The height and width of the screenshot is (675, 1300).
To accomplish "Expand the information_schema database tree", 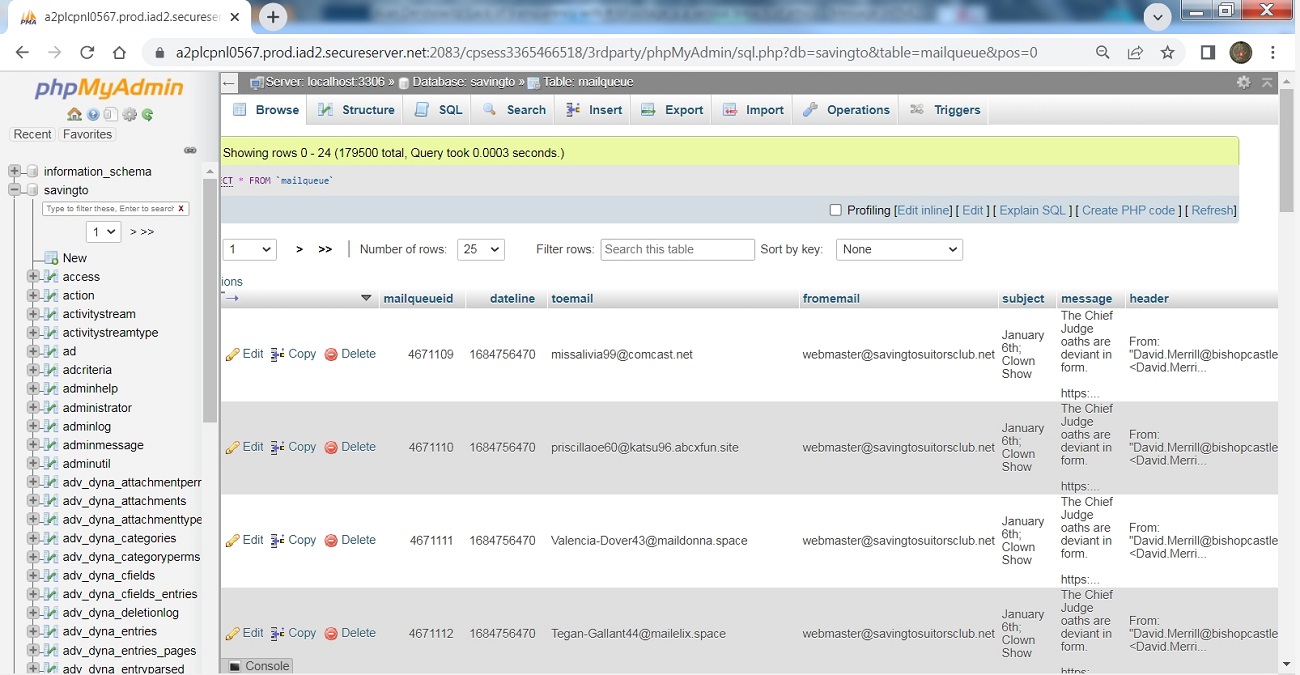I will [x=15, y=171].
